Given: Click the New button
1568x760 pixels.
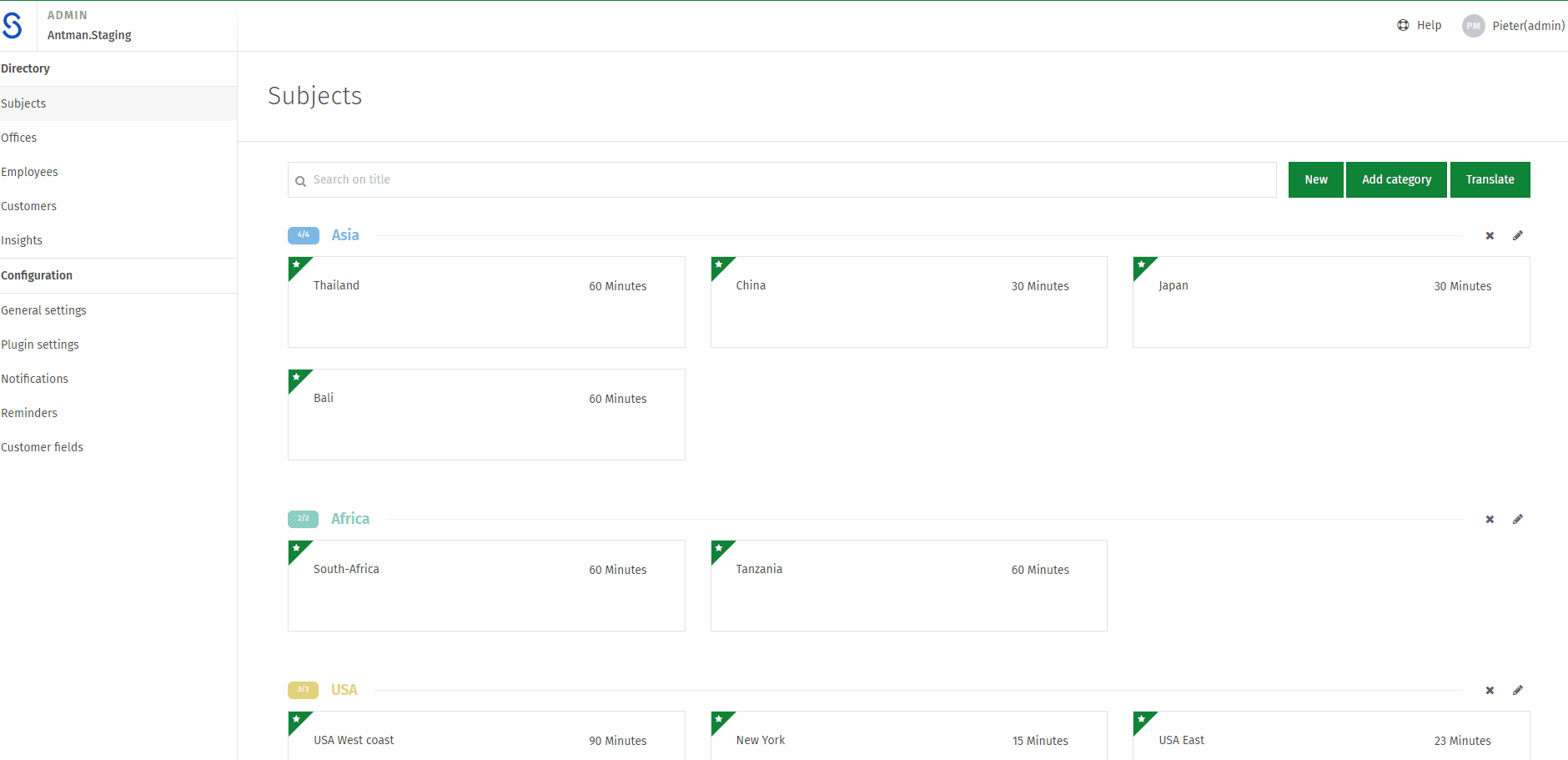Looking at the screenshot, I should click(x=1316, y=179).
